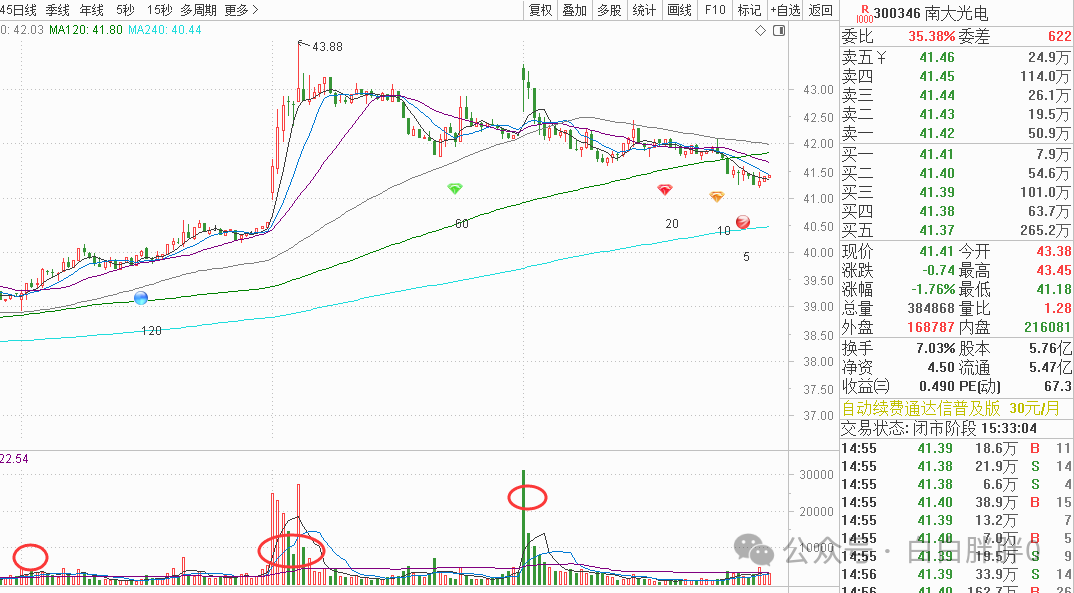Switch to 季线 period tab
Screen dimensions: 1074x593
(58, 10)
